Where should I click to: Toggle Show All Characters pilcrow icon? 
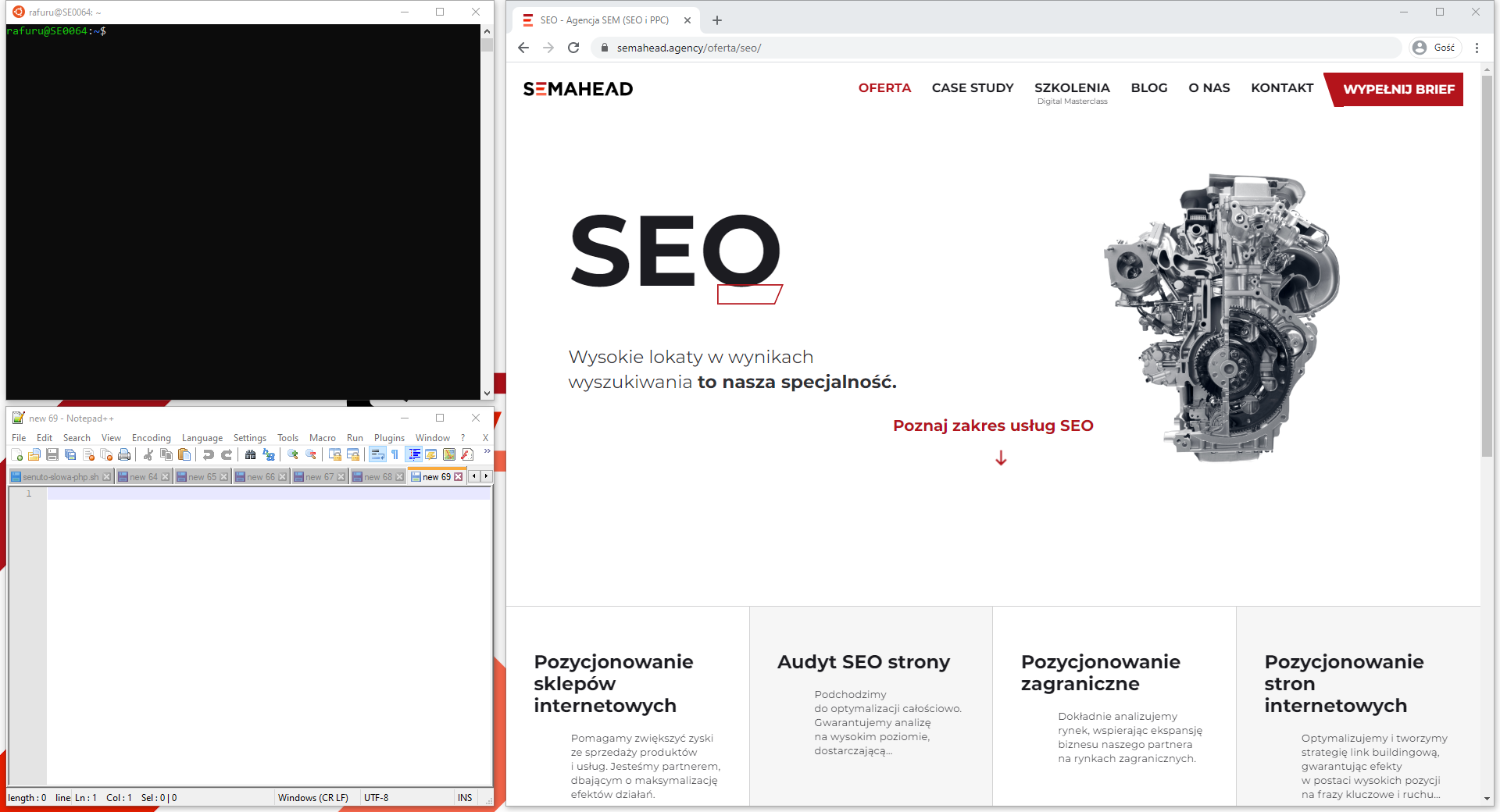[395, 454]
